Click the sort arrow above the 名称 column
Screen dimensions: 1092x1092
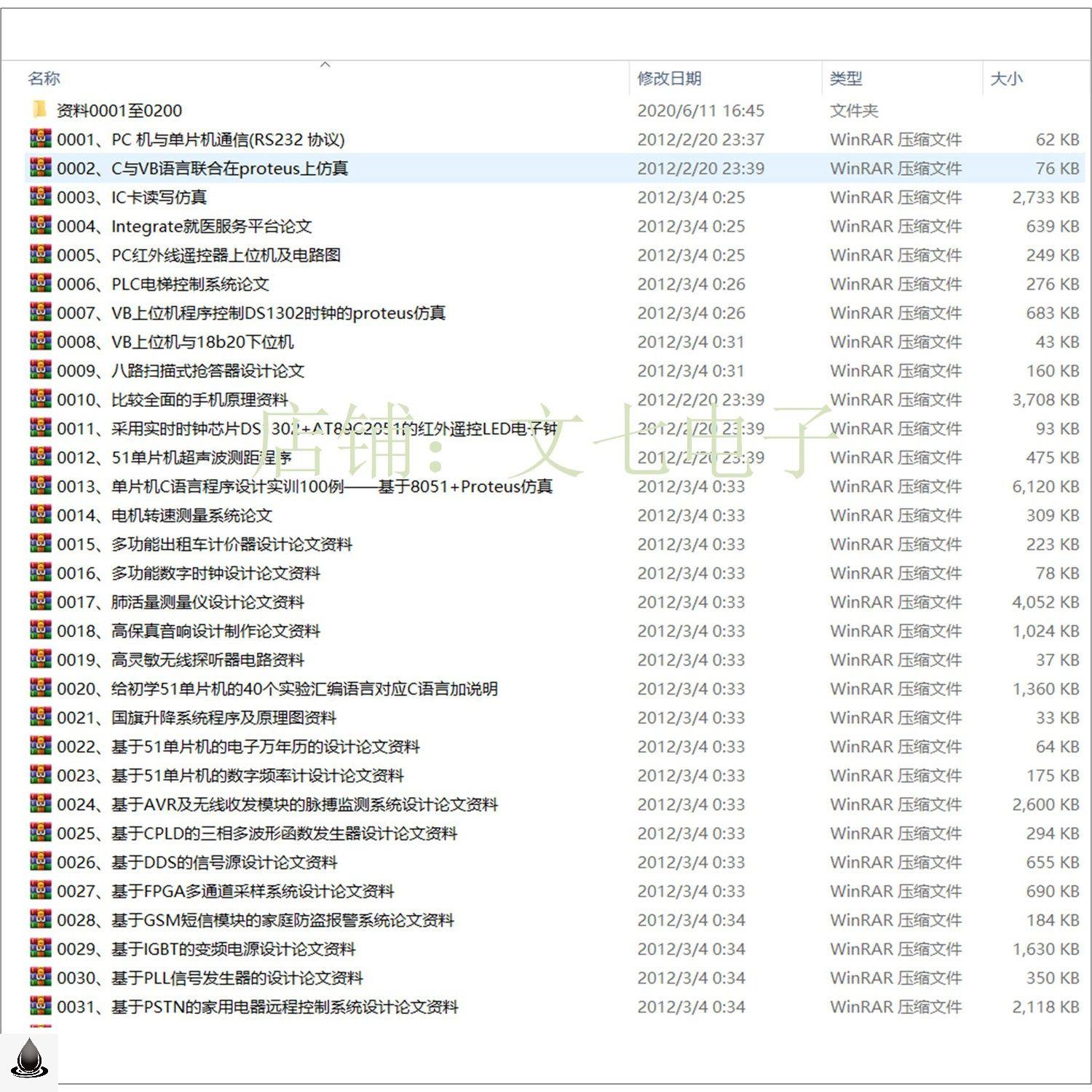(325, 65)
